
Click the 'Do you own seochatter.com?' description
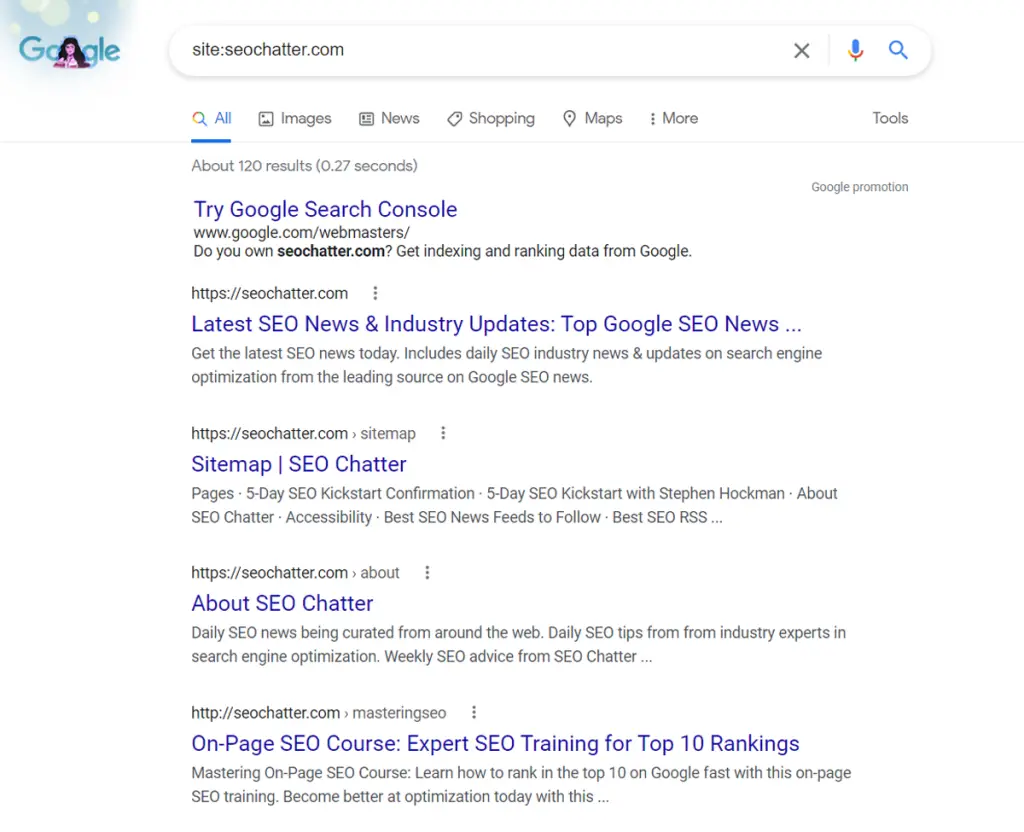coord(442,251)
